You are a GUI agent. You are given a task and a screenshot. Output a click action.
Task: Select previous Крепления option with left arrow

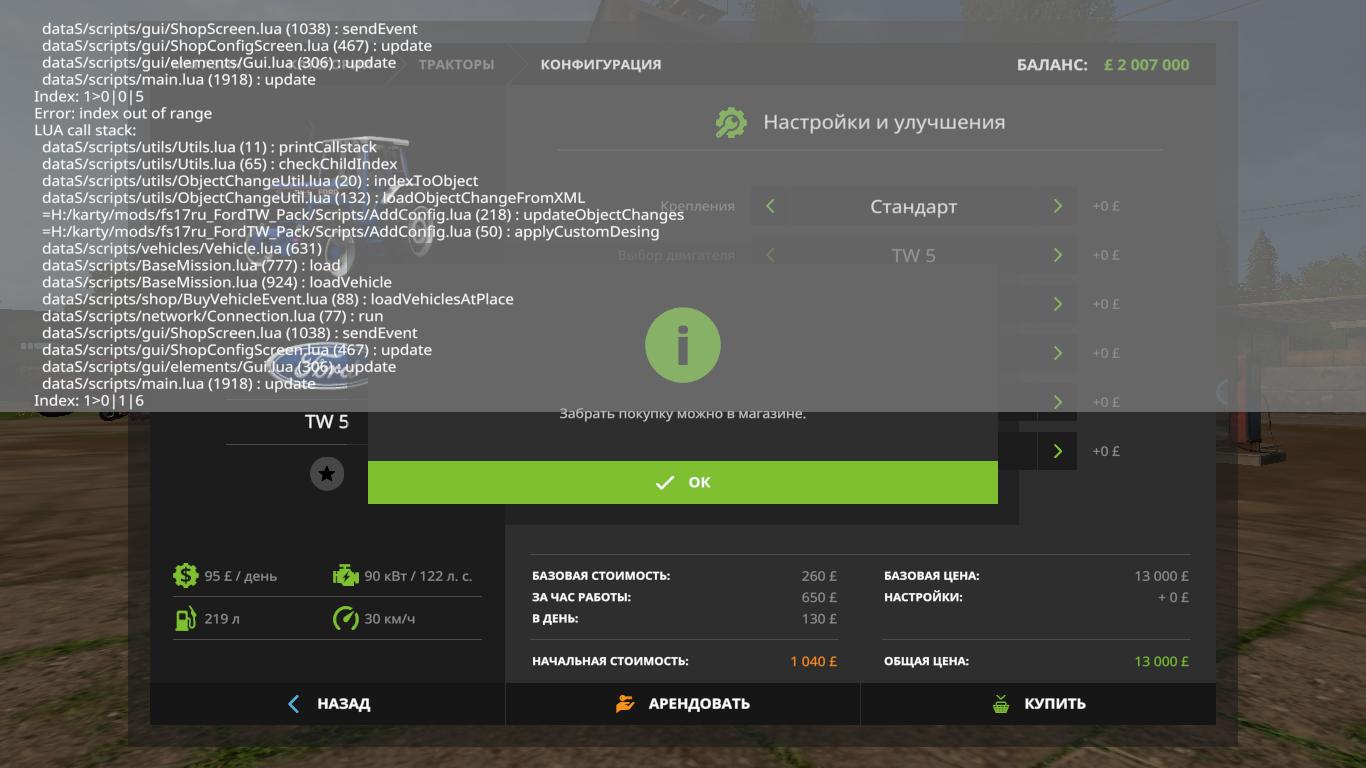pyautogui.click(x=770, y=206)
